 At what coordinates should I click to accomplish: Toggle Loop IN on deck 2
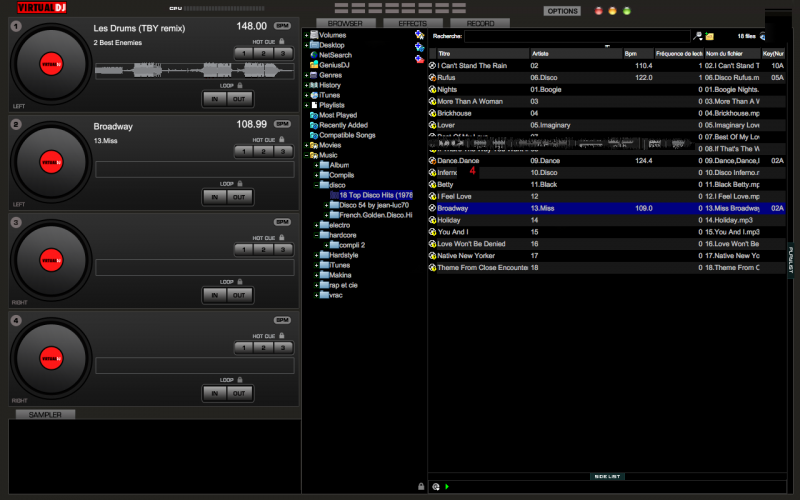[215, 197]
